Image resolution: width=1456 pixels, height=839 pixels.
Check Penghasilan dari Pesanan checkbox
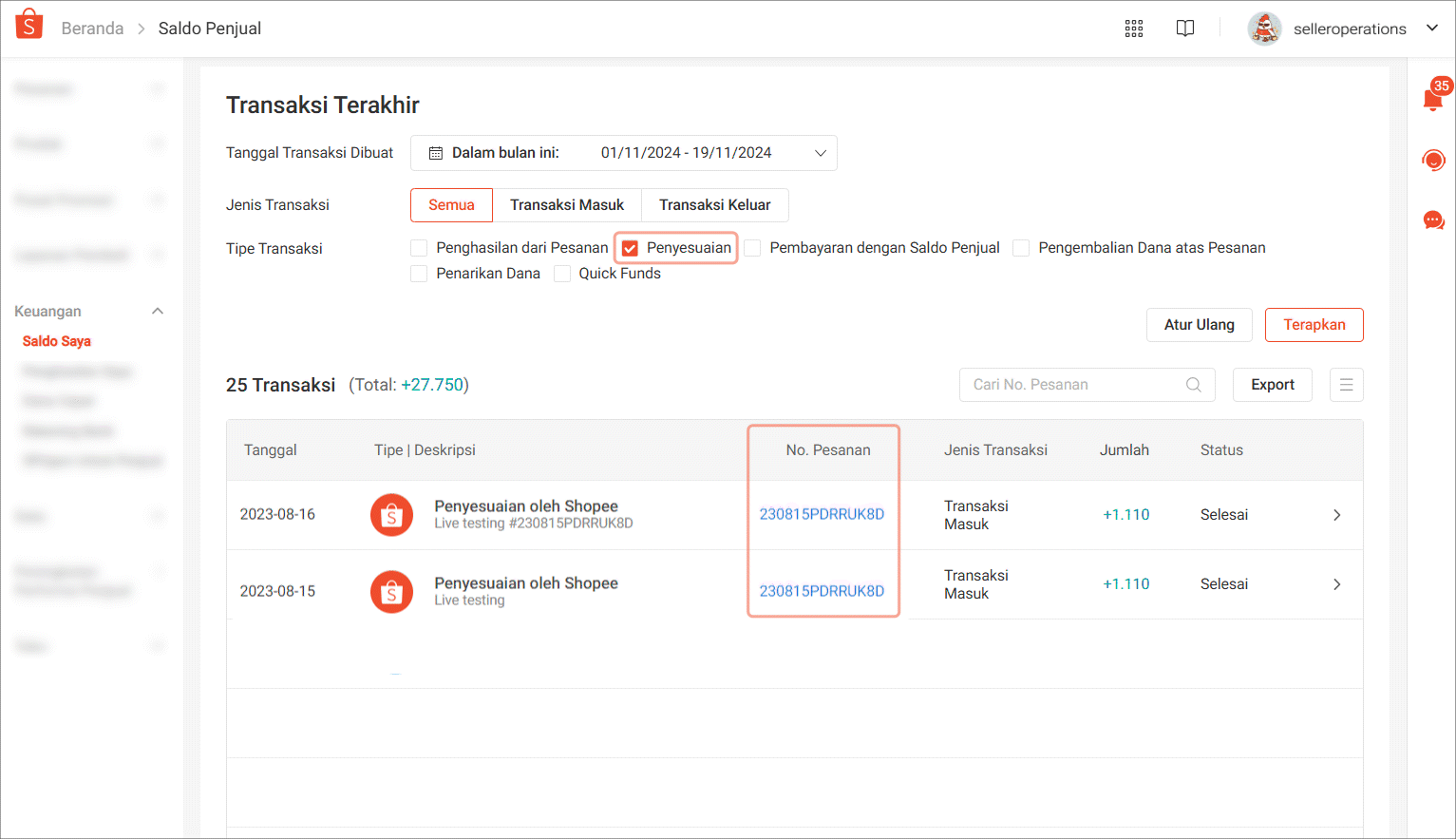coord(419,248)
